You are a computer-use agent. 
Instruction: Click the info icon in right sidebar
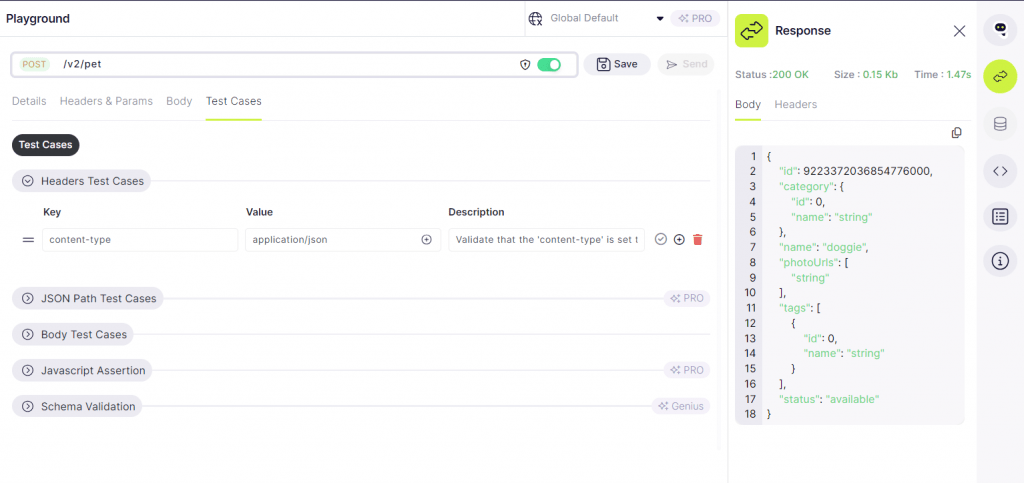coord(1000,262)
